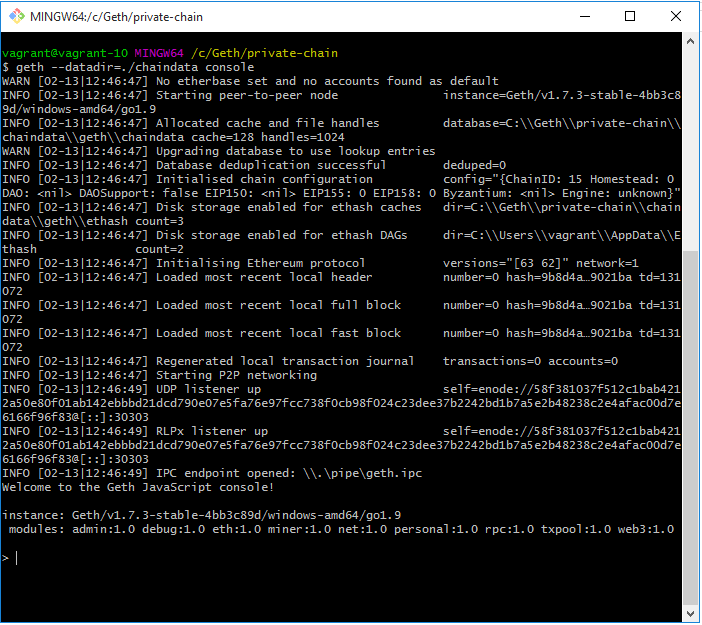Click the '/c/Geth/private-chain' path in the prompt
The width and height of the screenshot is (702, 625).
point(265,53)
